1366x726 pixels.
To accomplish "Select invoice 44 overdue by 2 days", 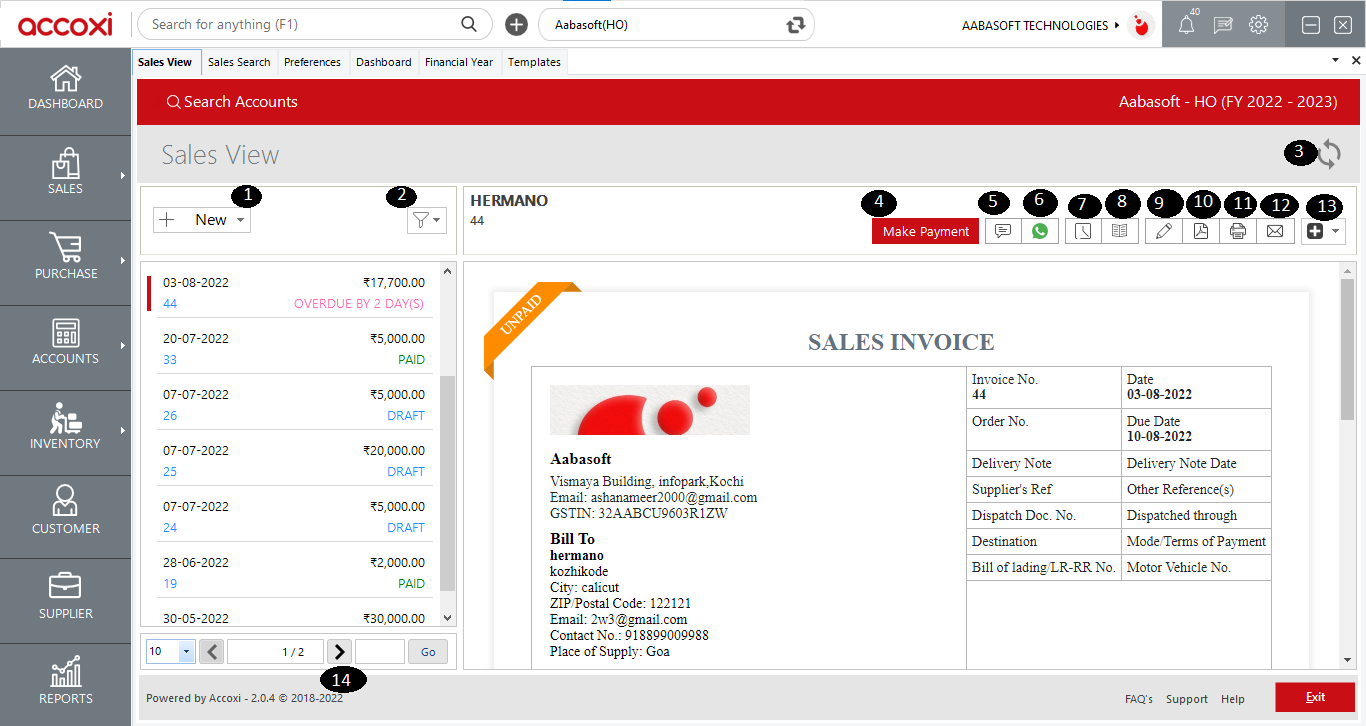I will coord(294,292).
